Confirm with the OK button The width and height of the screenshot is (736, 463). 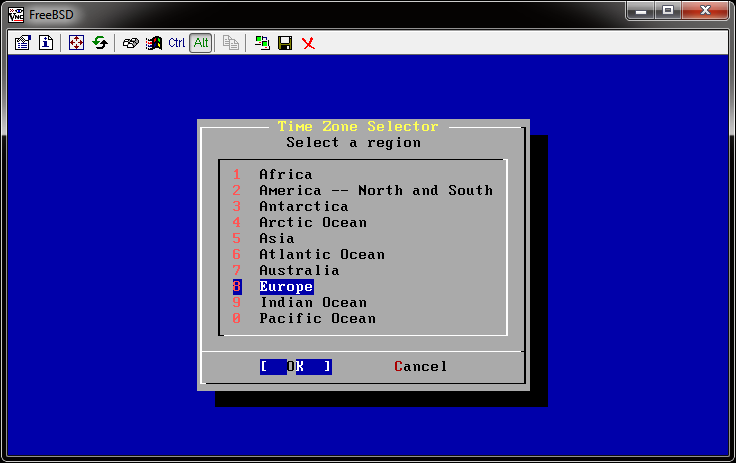tap(296, 367)
